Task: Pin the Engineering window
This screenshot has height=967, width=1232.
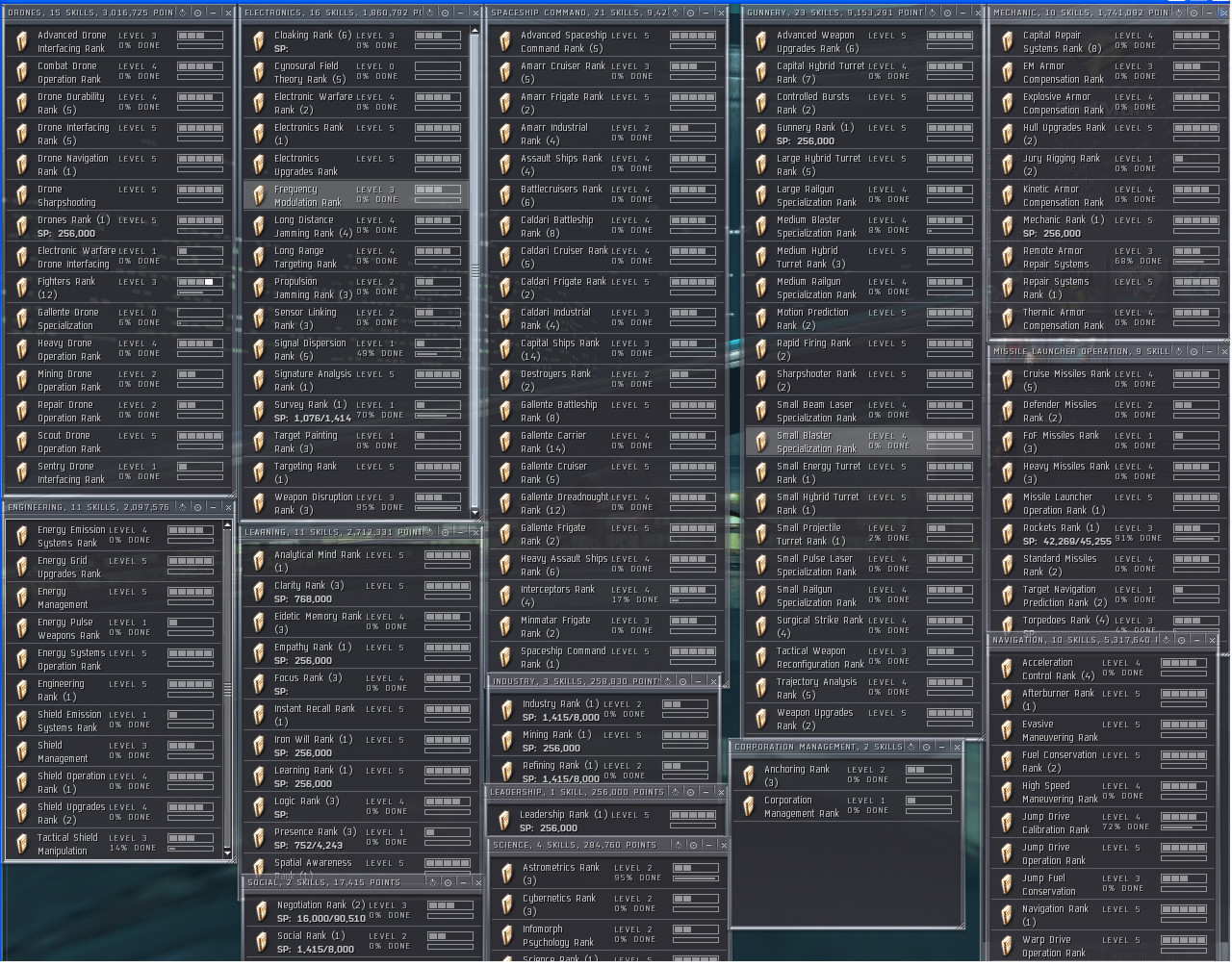Action: click(197, 507)
